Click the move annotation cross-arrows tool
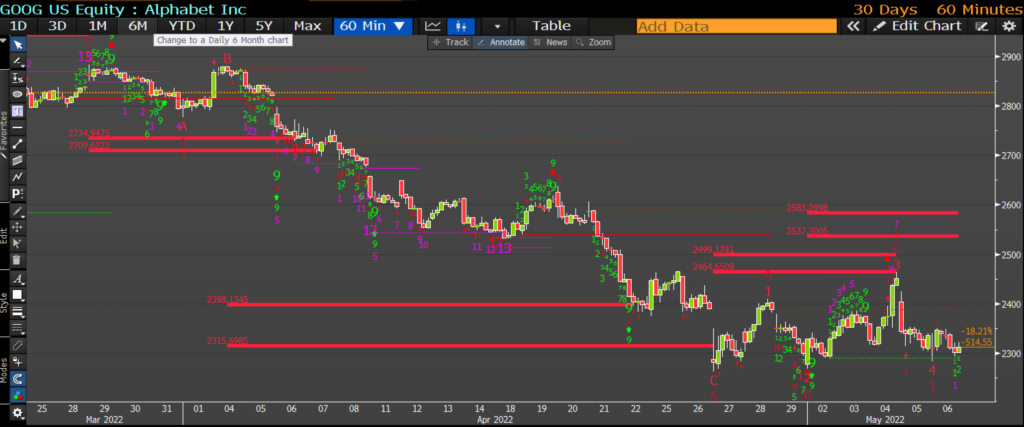Image resolution: width=1024 pixels, height=427 pixels. click(x=18, y=227)
